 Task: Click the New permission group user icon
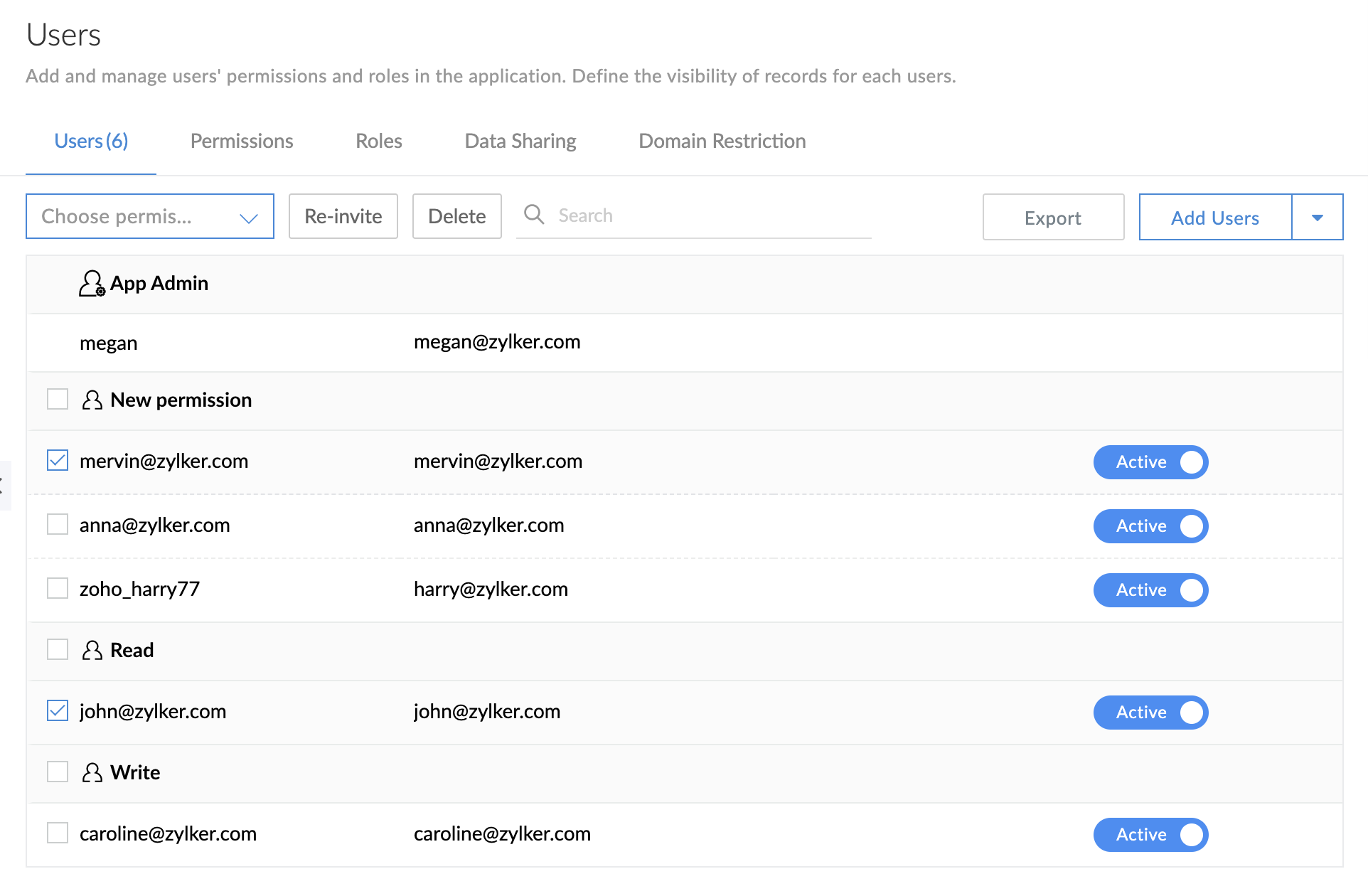point(92,400)
